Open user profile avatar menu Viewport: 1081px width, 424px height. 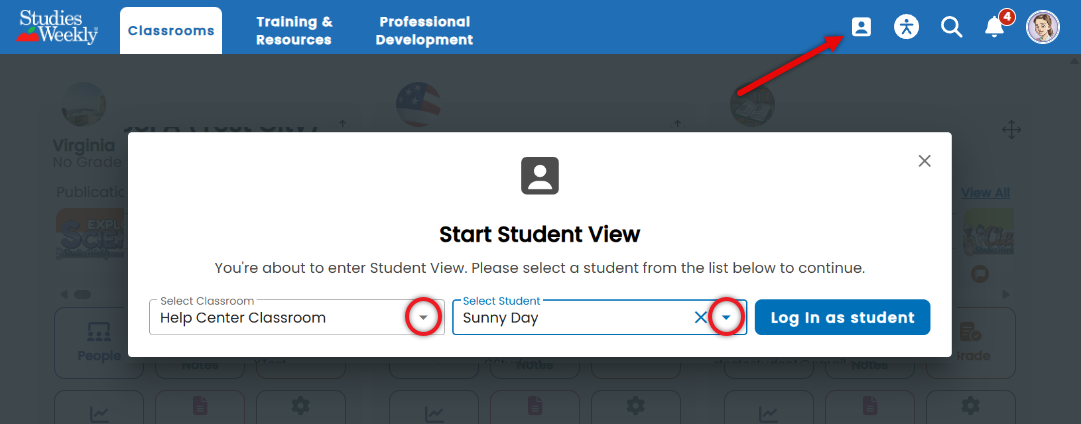point(1042,28)
